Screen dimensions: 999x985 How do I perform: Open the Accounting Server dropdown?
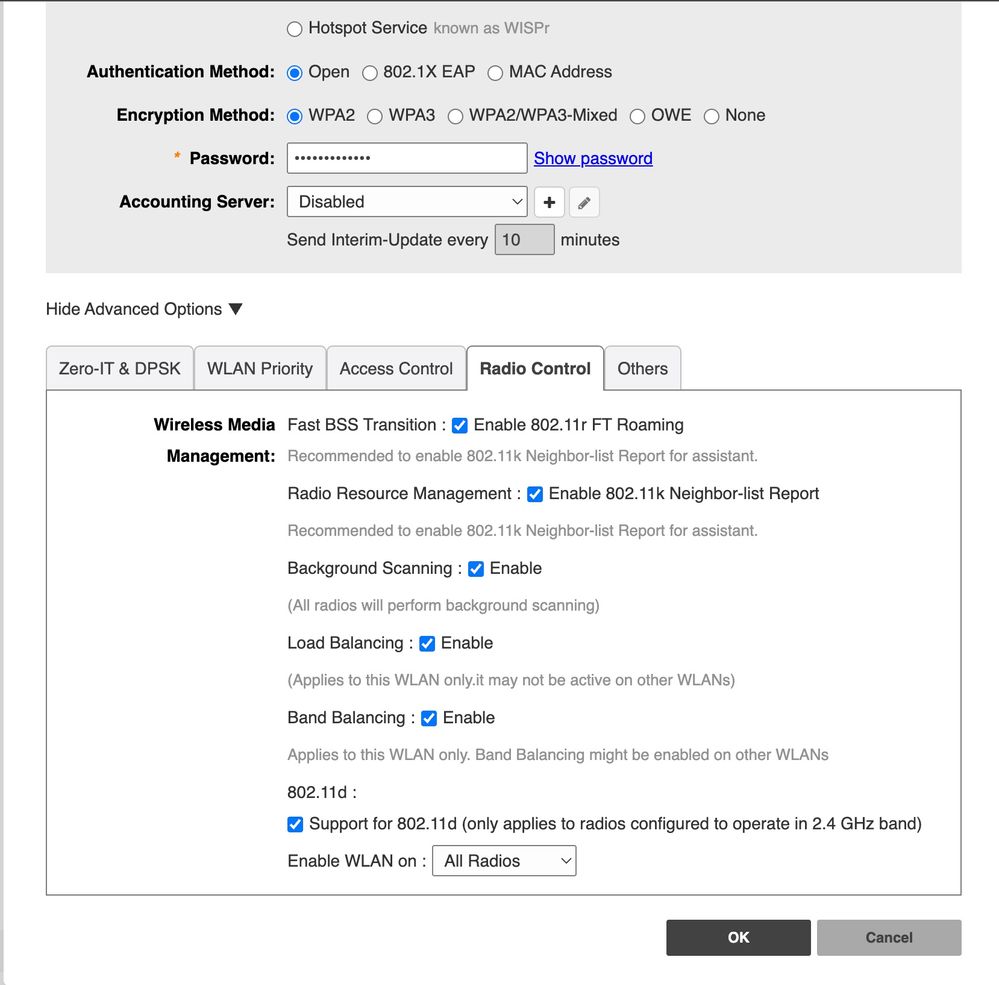(406, 202)
